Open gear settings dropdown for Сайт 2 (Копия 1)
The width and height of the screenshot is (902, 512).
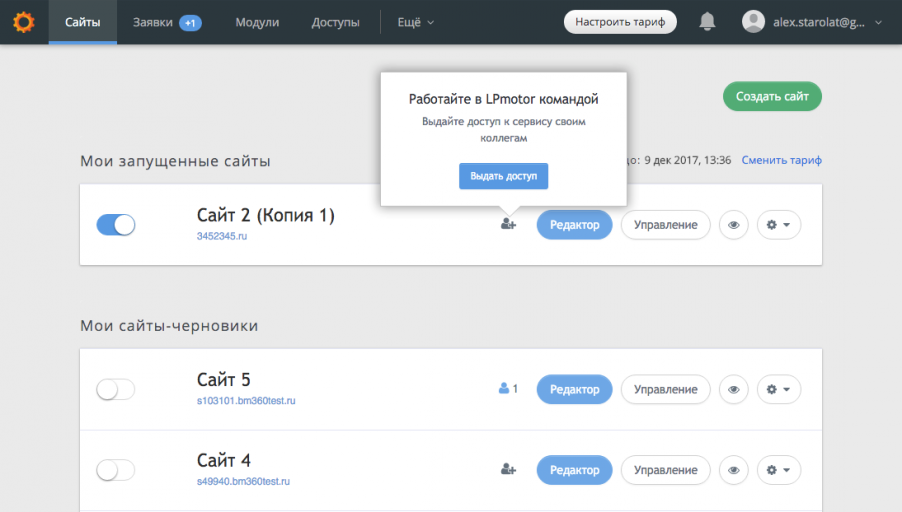(778, 225)
